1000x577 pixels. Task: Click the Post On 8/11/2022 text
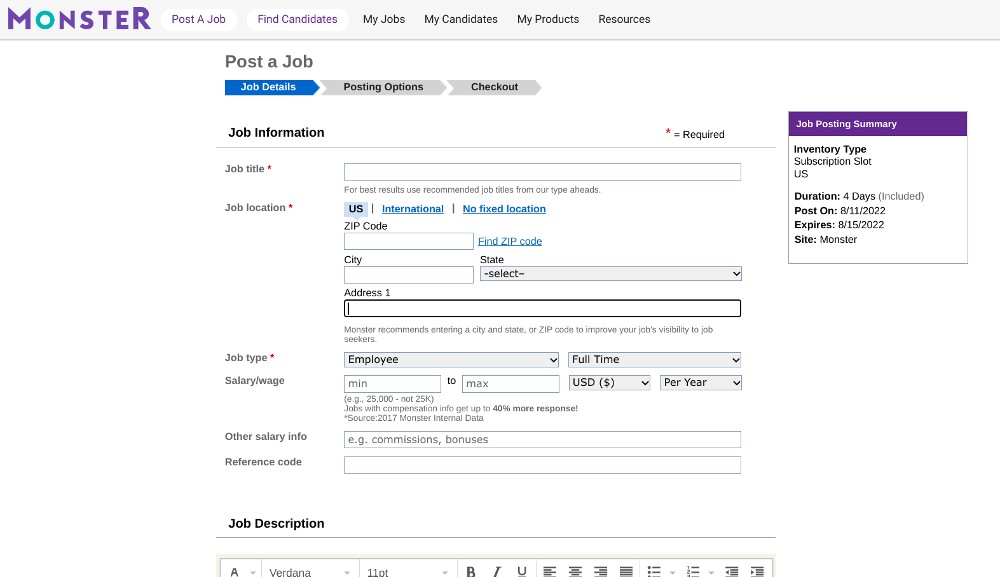[839, 211]
